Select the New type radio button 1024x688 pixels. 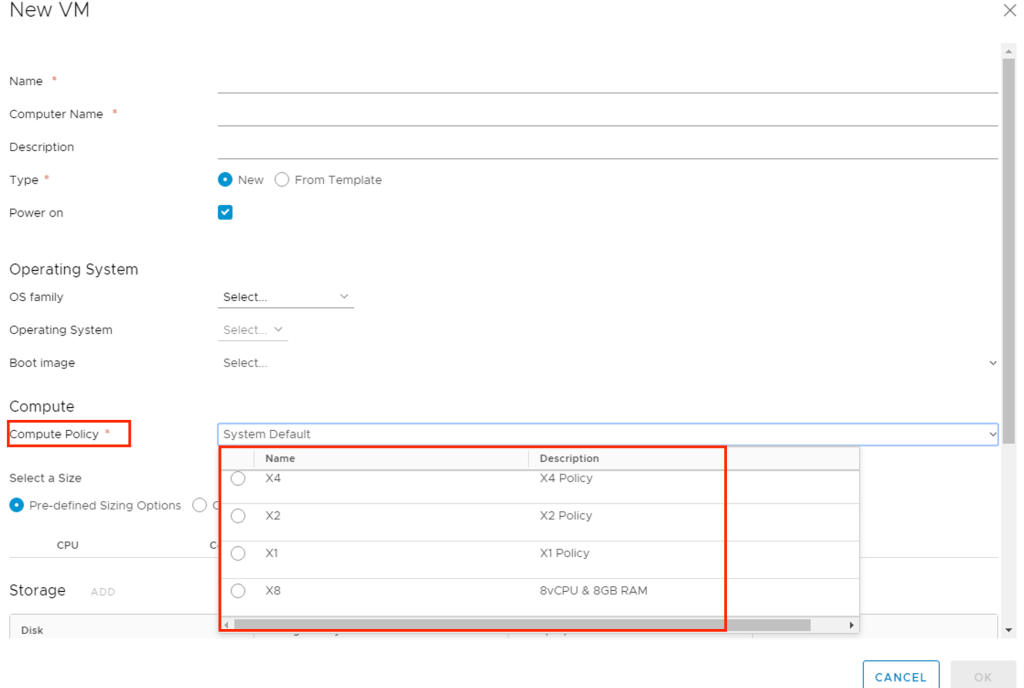coord(225,180)
